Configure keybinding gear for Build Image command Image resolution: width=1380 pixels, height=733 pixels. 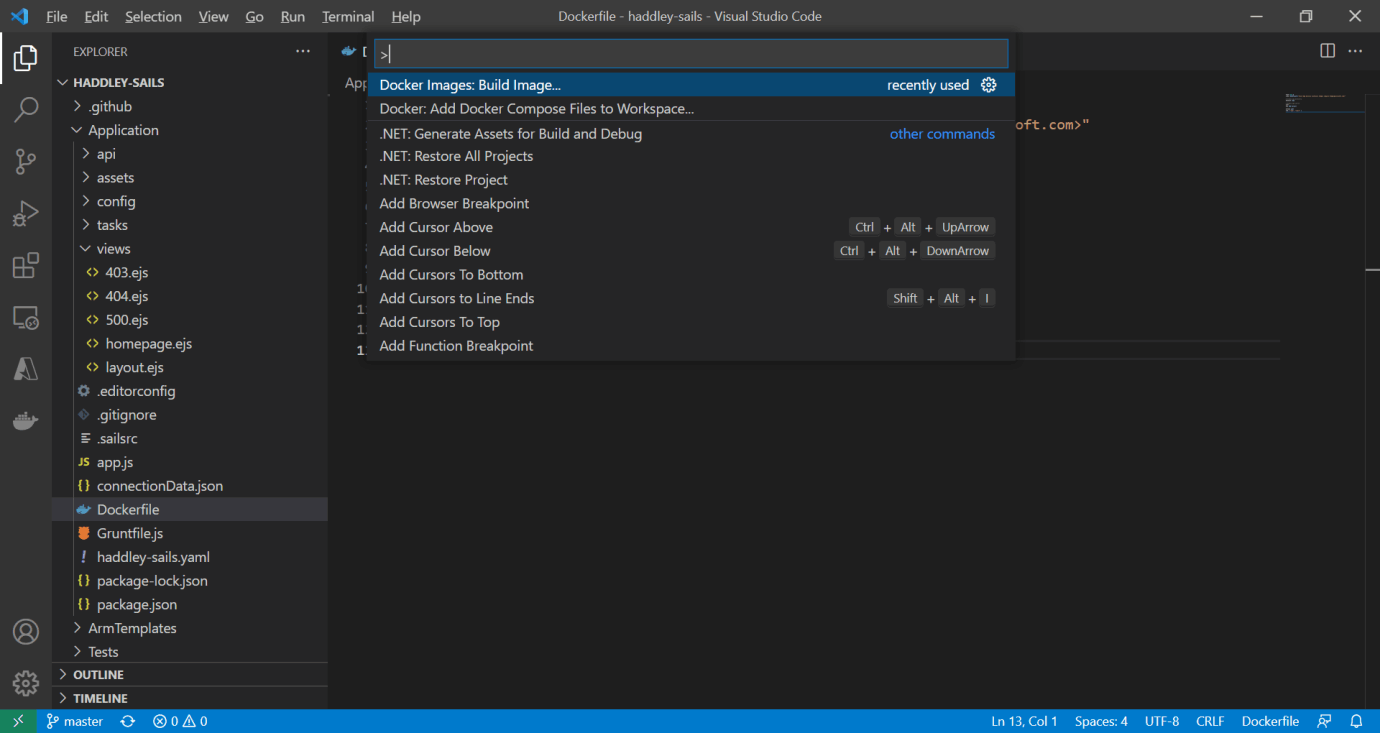click(x=989, y=85)
